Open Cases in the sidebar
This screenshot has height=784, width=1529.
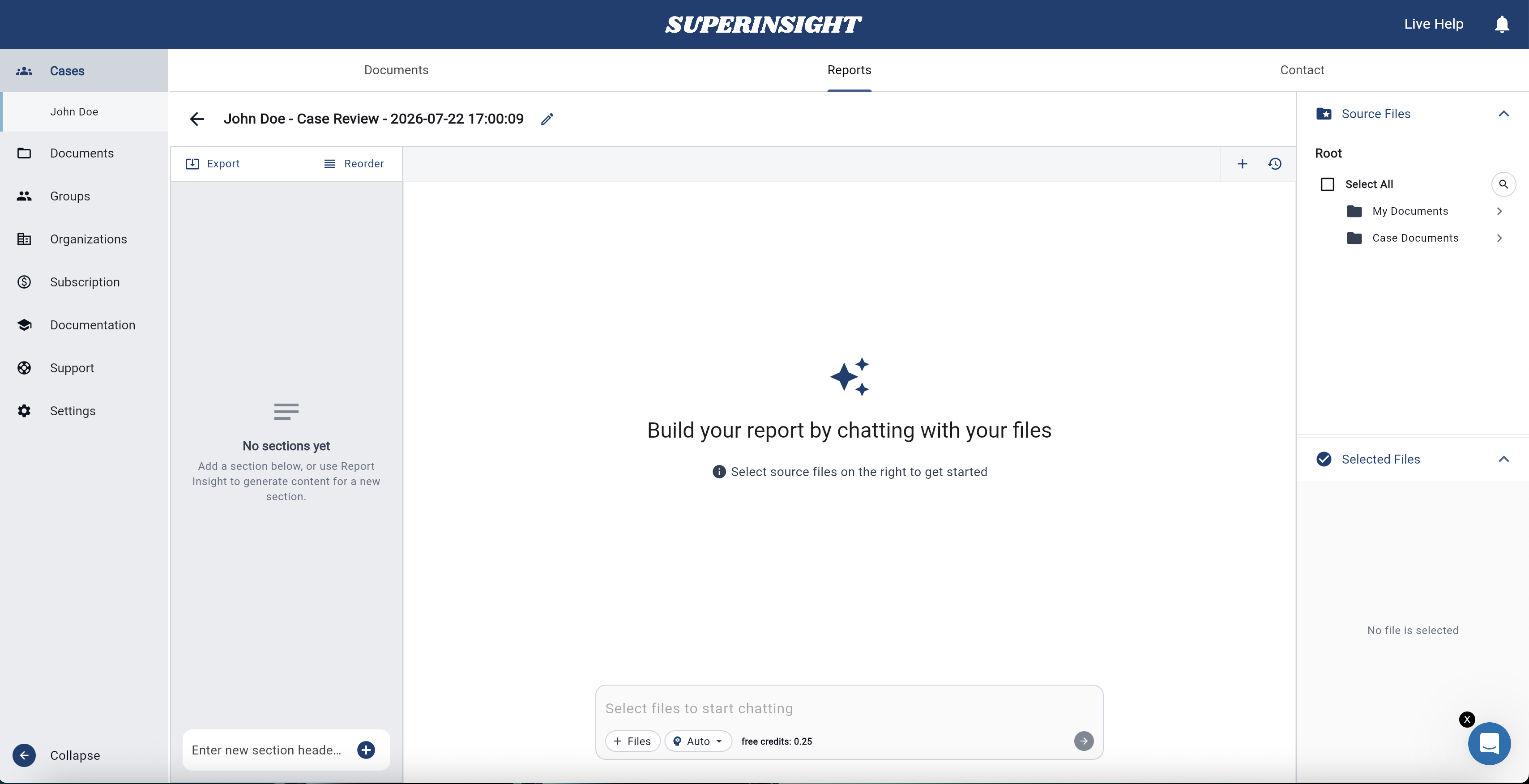click(x=84, y=71)
